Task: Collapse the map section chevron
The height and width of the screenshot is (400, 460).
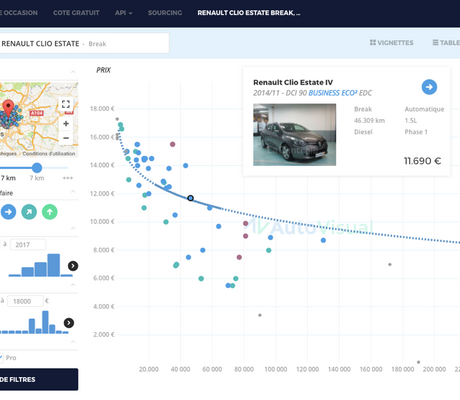Action: 73,72
